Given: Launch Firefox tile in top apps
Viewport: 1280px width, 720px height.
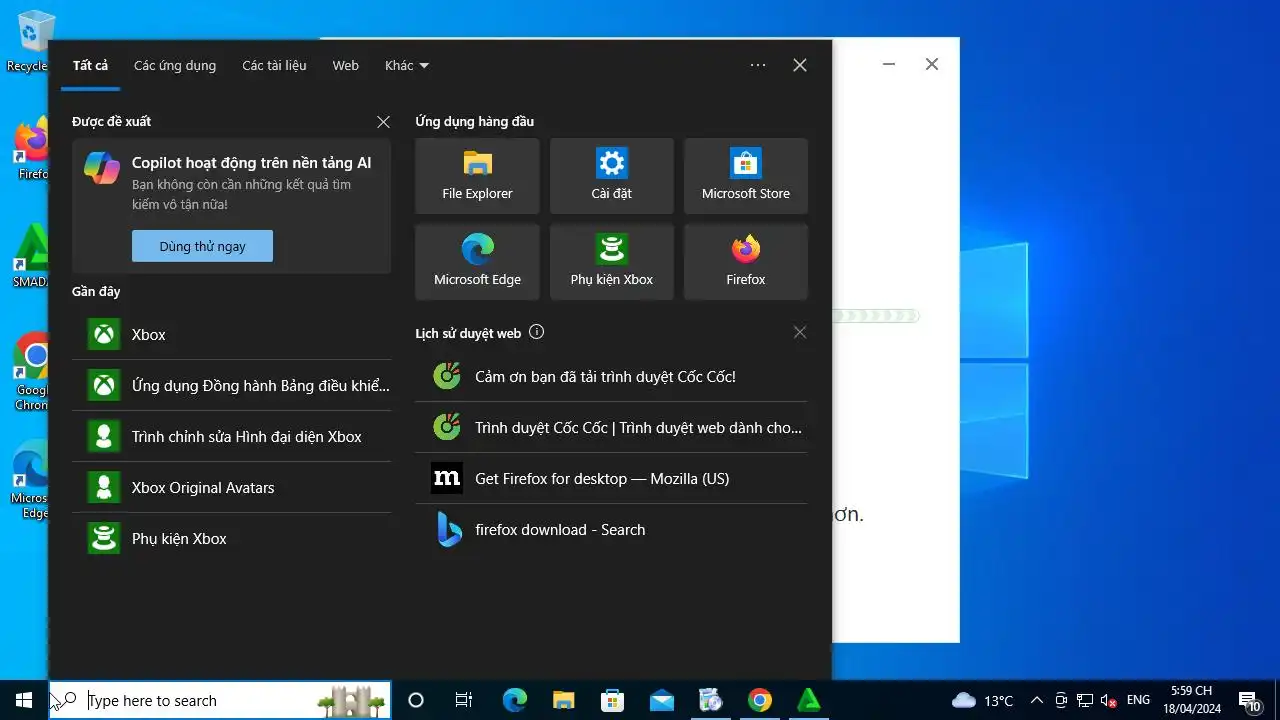Looking at the screenshot, I should (745, 262).
